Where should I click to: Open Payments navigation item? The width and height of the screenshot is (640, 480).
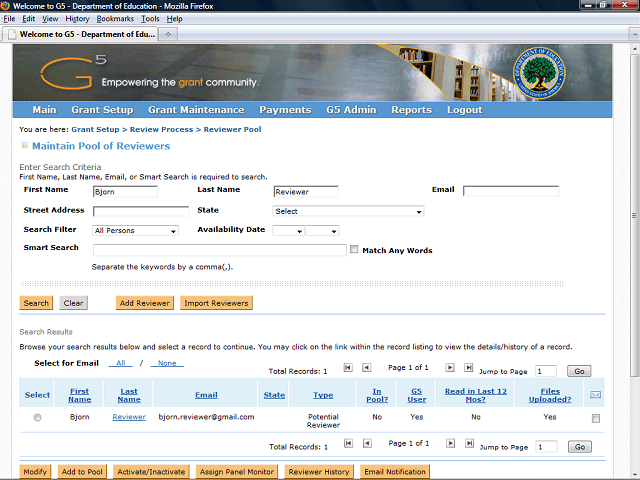click(285, 110)
